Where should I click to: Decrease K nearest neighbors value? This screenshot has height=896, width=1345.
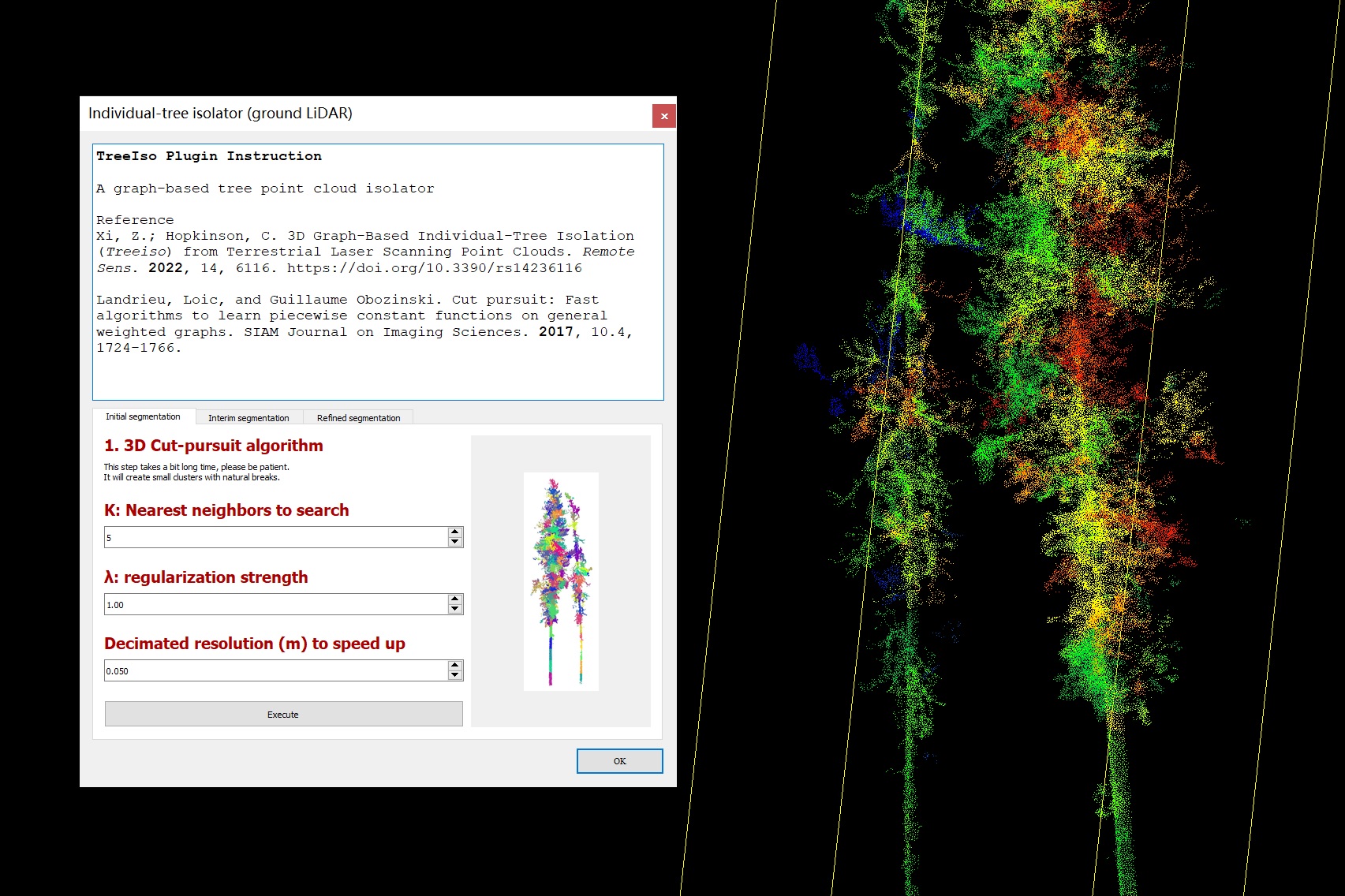point(454,542)
